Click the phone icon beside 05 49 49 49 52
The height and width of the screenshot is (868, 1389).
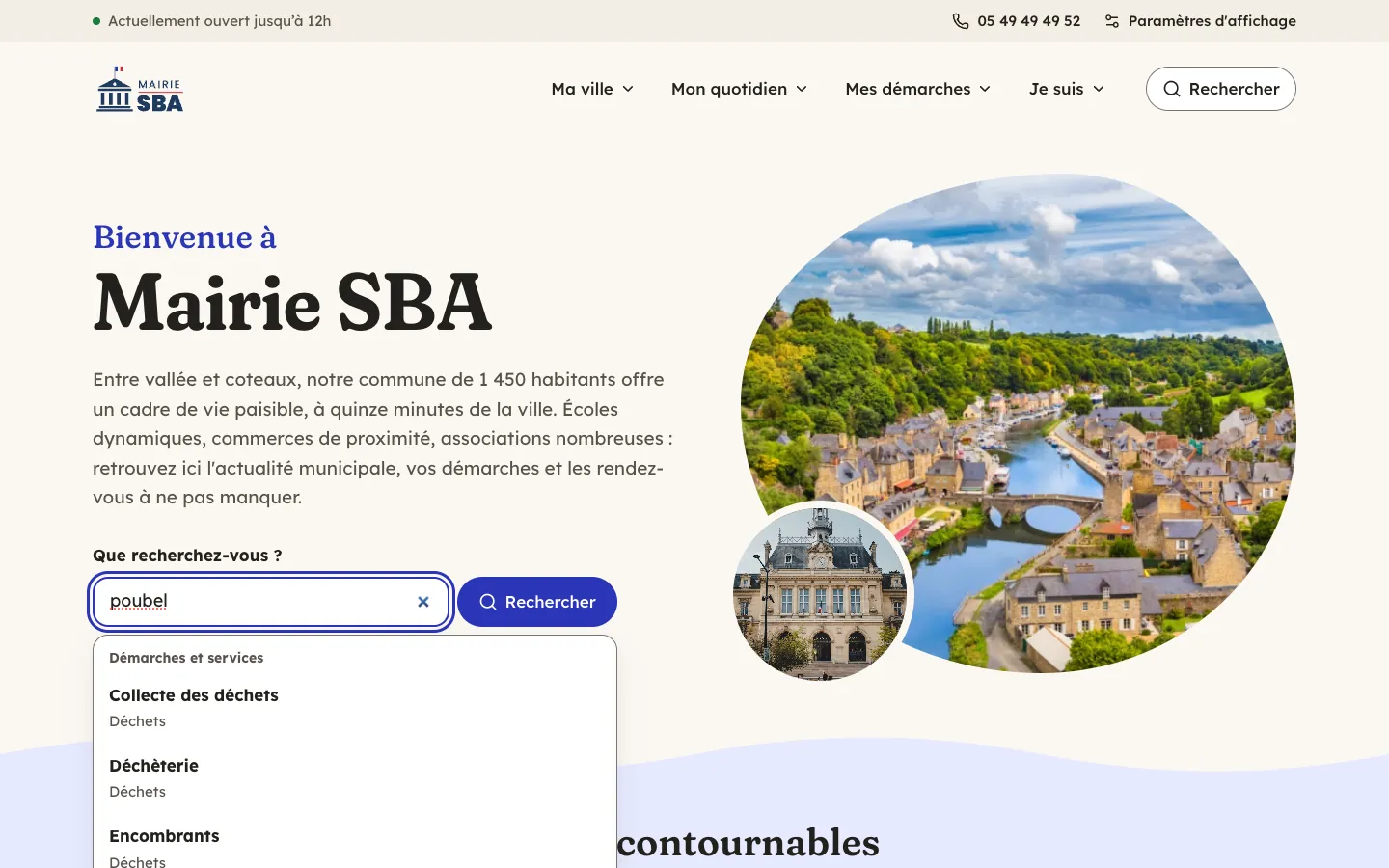tap(961, 21)
